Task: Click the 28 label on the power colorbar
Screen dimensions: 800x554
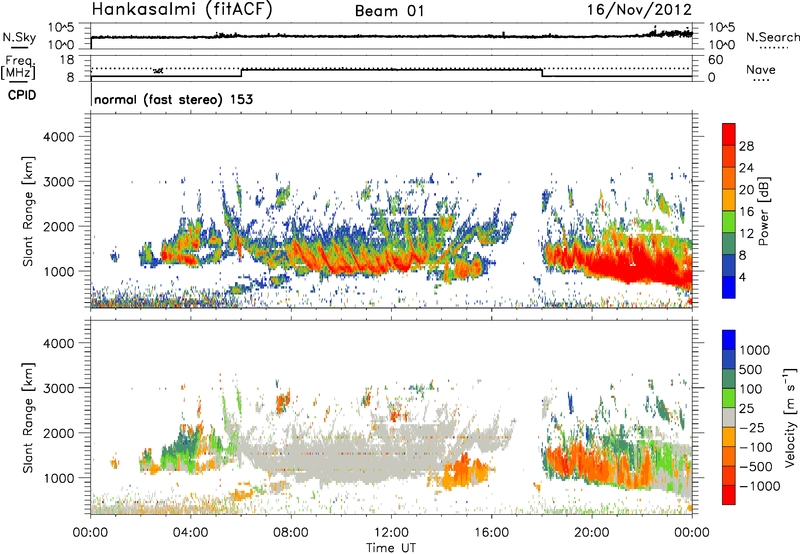Action: (x=746, y=146)
